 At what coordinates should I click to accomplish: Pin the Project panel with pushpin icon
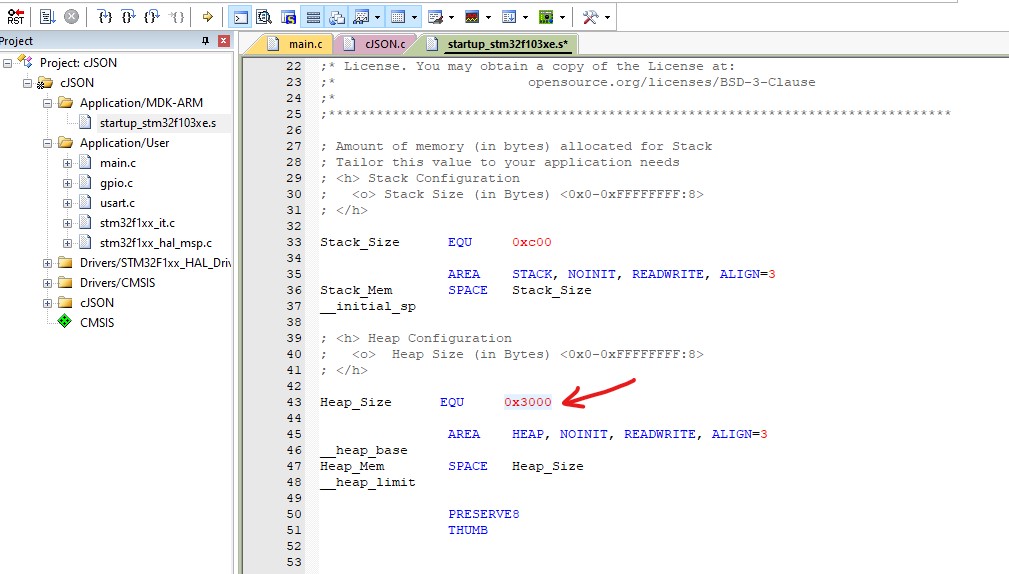pyautogui.click(x=205, y=41)
